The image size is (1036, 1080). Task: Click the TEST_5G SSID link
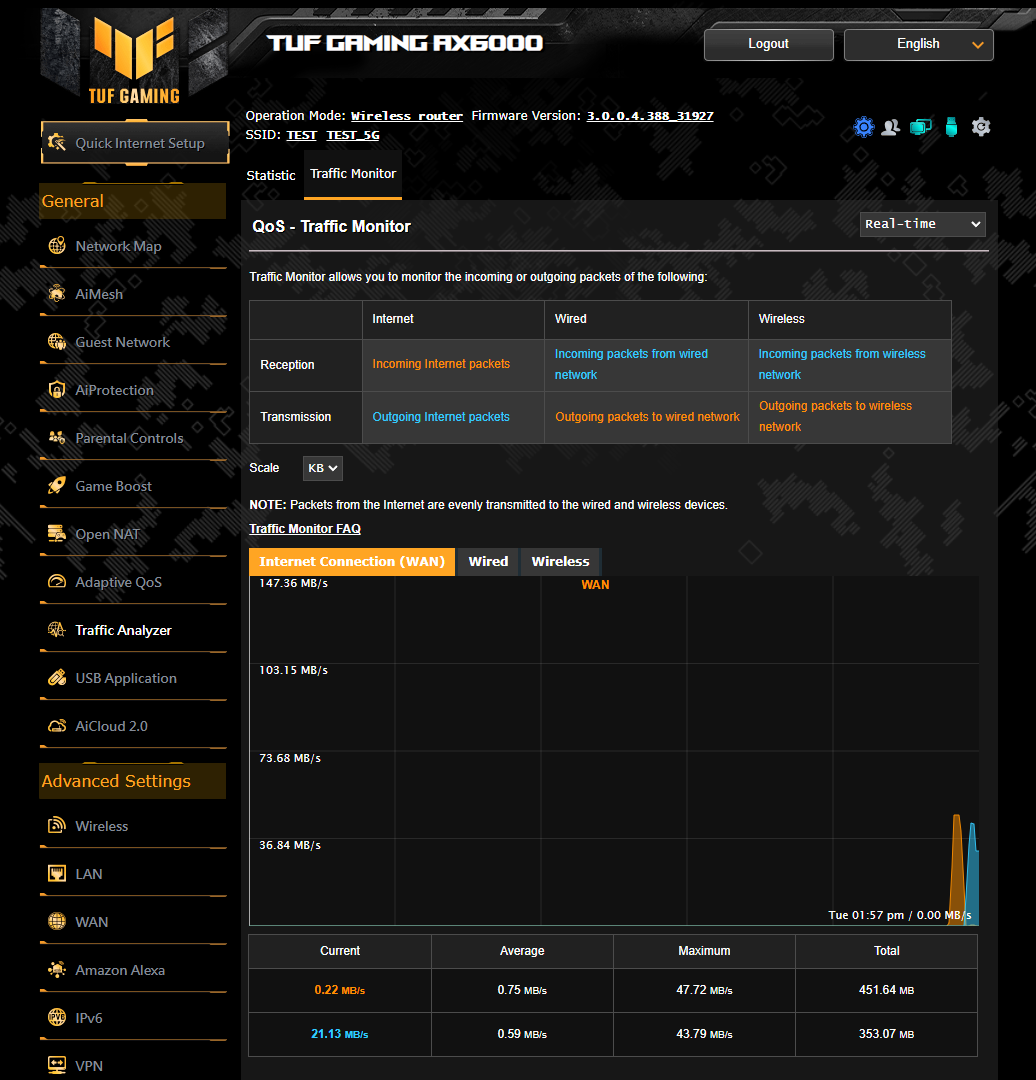point(353,135)
